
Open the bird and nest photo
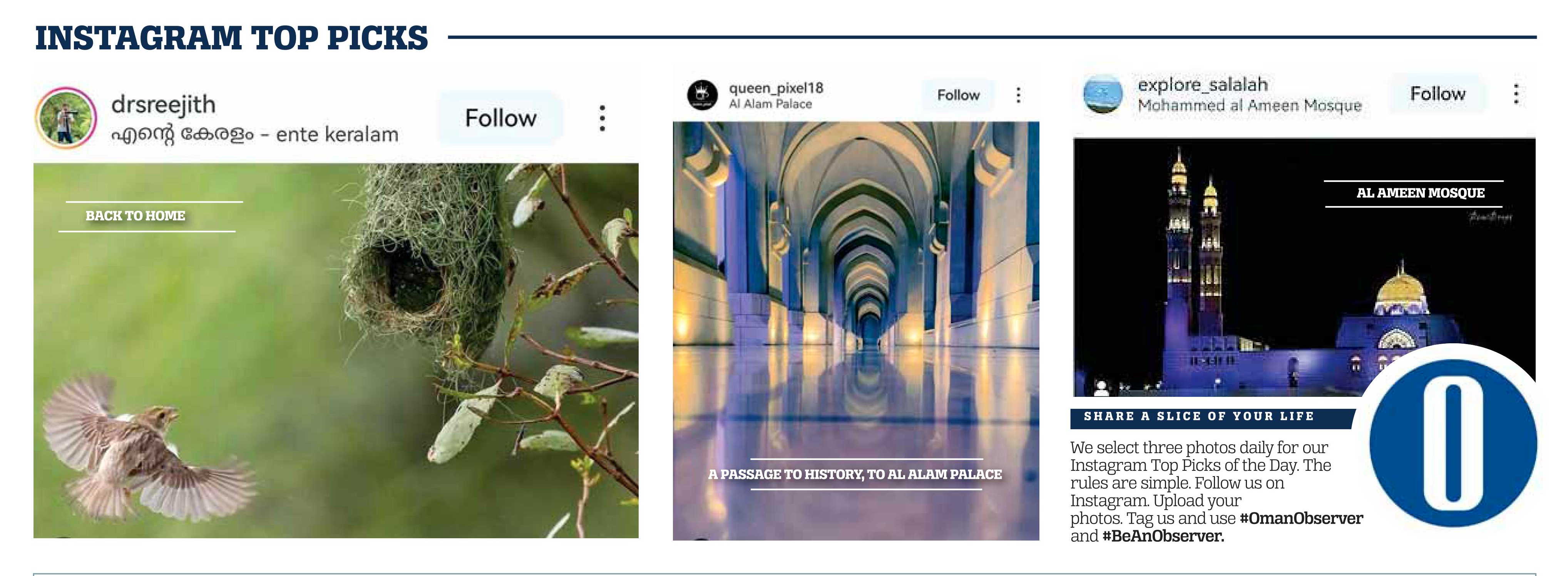tap(336, 351)
